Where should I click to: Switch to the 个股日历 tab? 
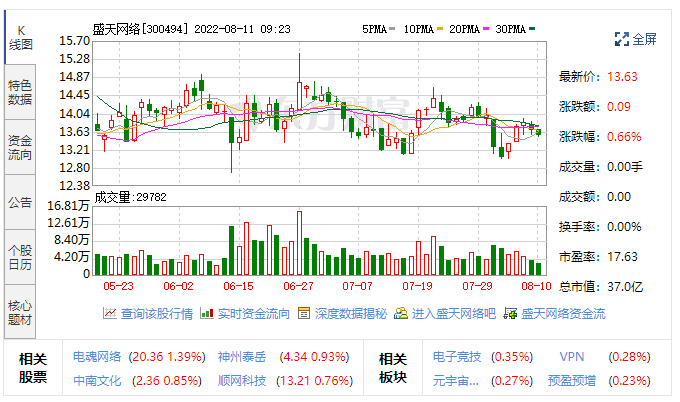[20, 257]
